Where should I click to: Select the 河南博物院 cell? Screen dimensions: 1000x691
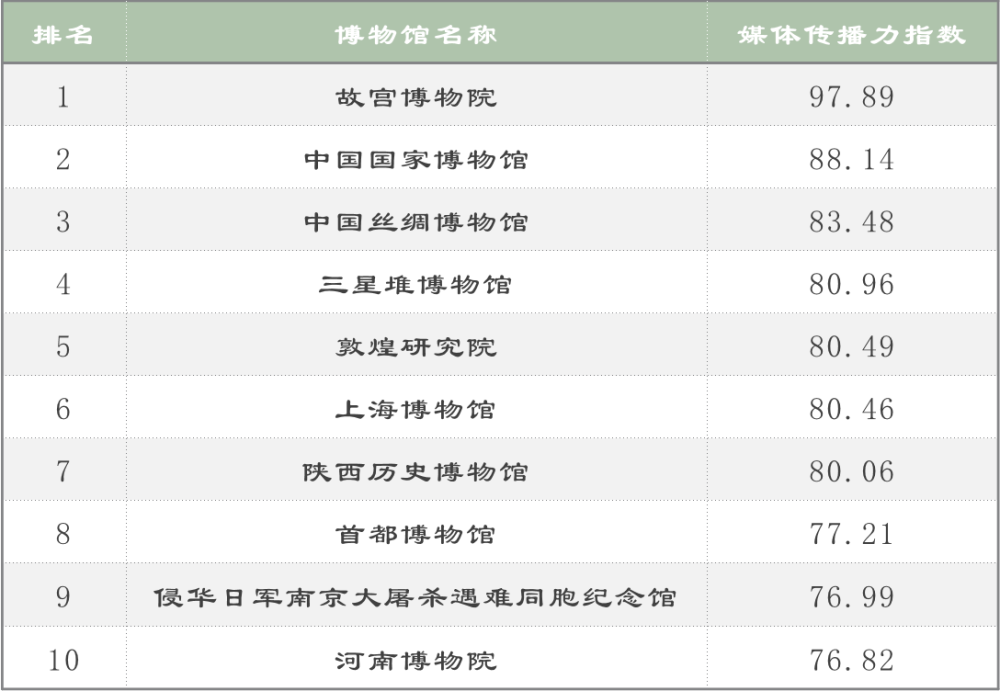pos(416,660)
